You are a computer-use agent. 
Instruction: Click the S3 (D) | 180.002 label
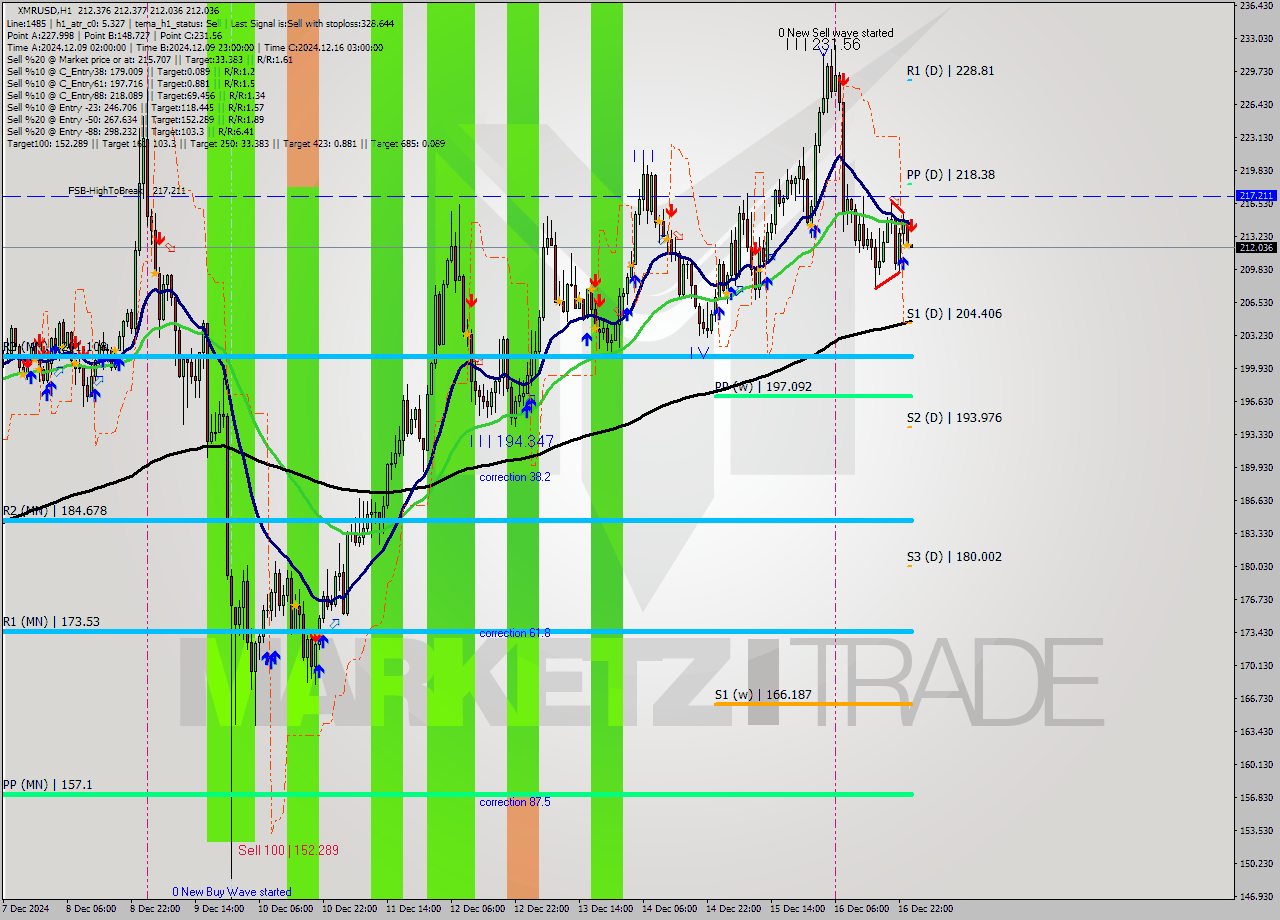(x=954, y=556)
